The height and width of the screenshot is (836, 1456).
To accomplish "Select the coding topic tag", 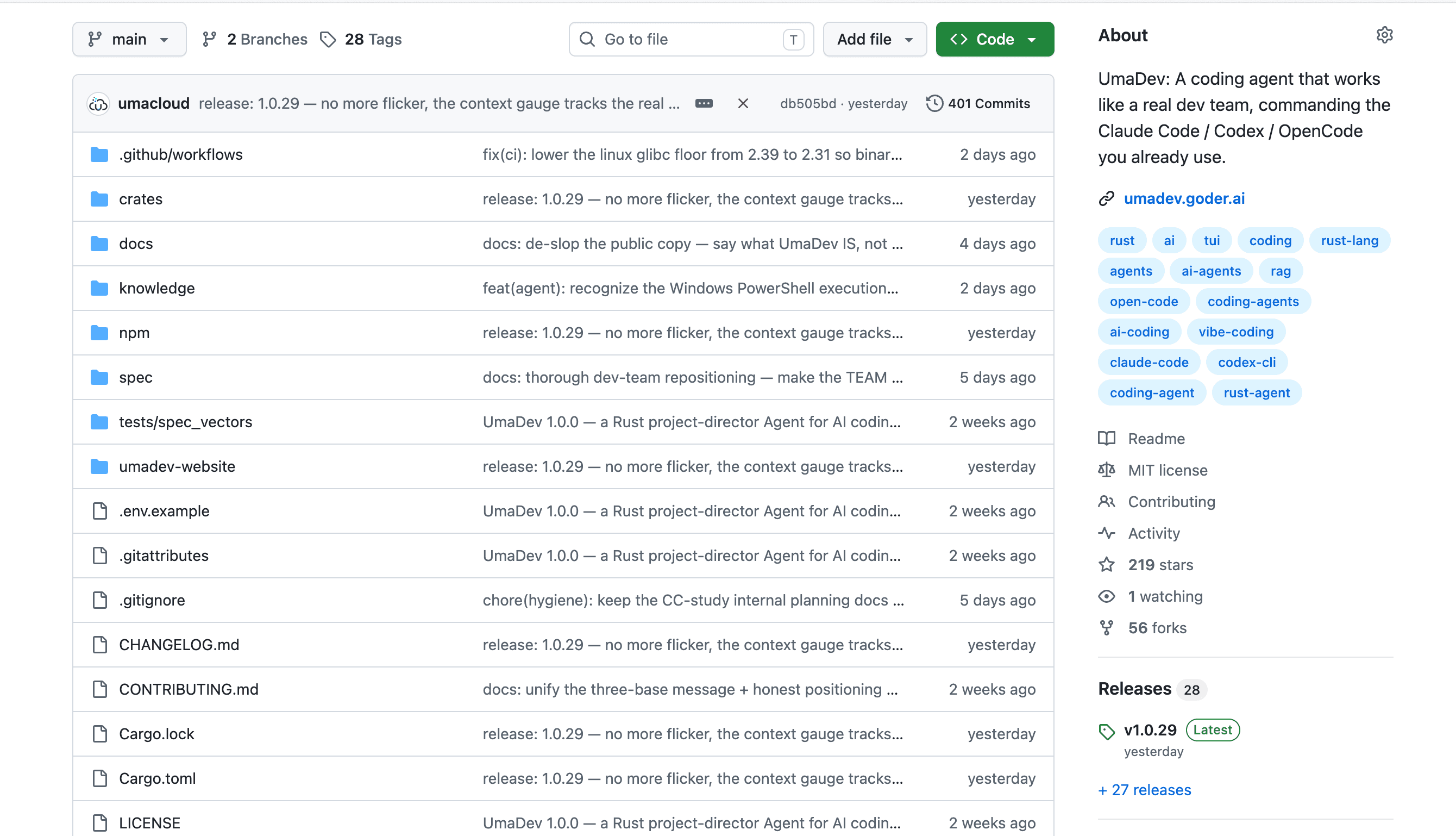I will point(1270,241).
